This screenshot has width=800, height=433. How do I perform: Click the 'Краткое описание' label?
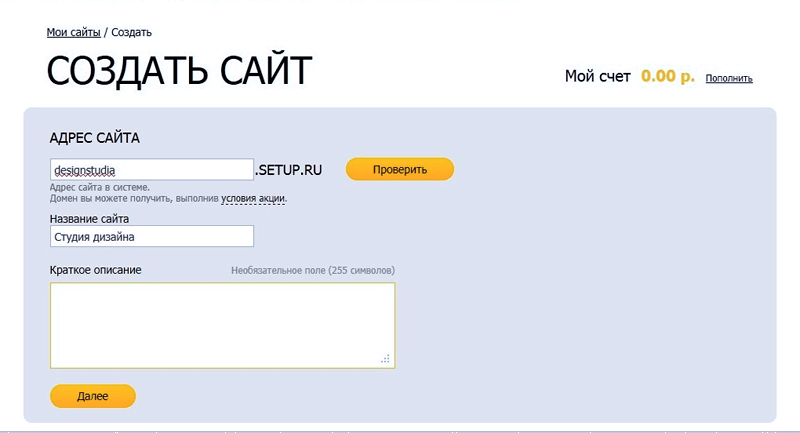point(96,270)
